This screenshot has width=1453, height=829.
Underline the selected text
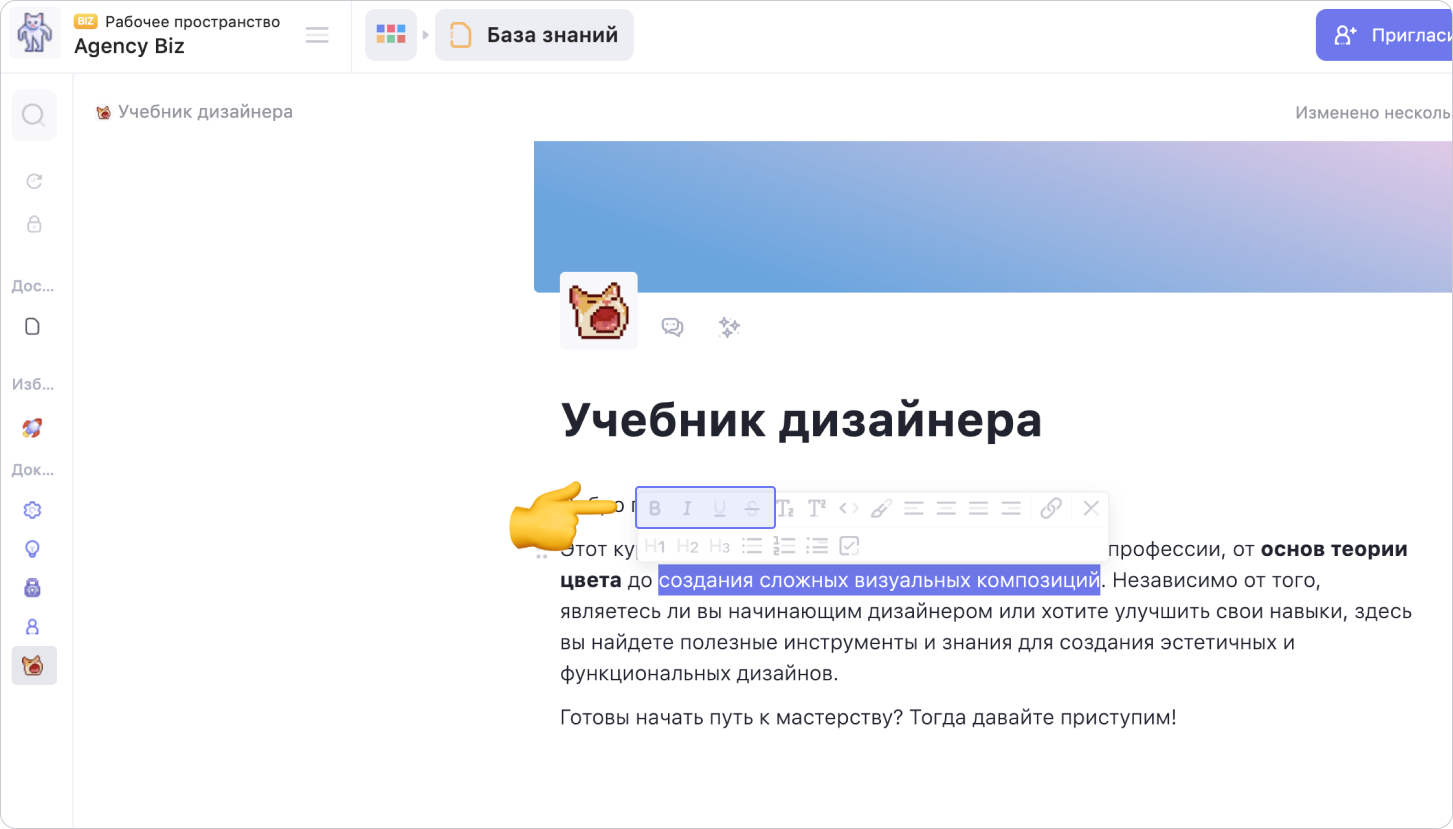click(719, 508)
